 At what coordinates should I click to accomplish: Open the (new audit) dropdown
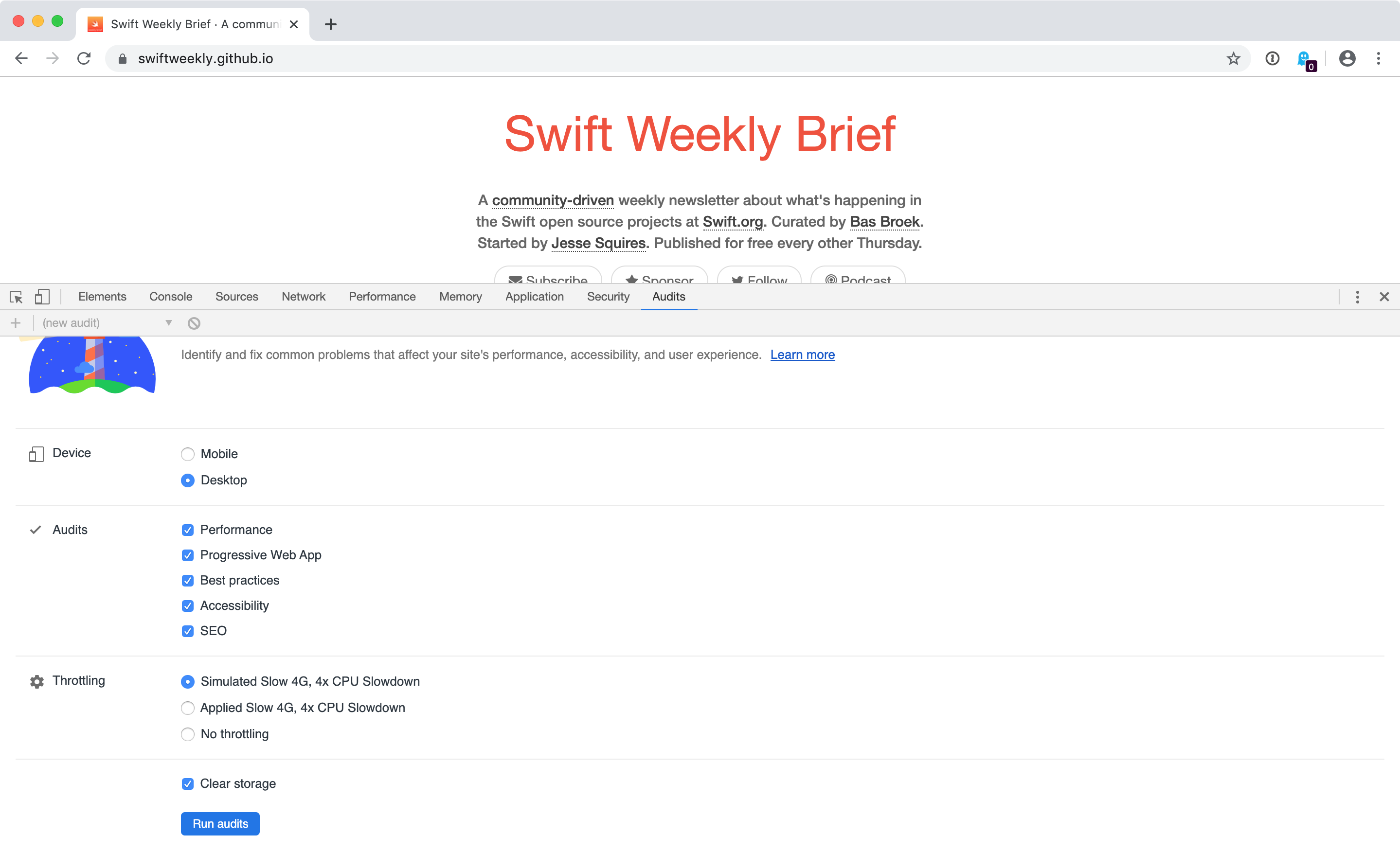point(108,323)
